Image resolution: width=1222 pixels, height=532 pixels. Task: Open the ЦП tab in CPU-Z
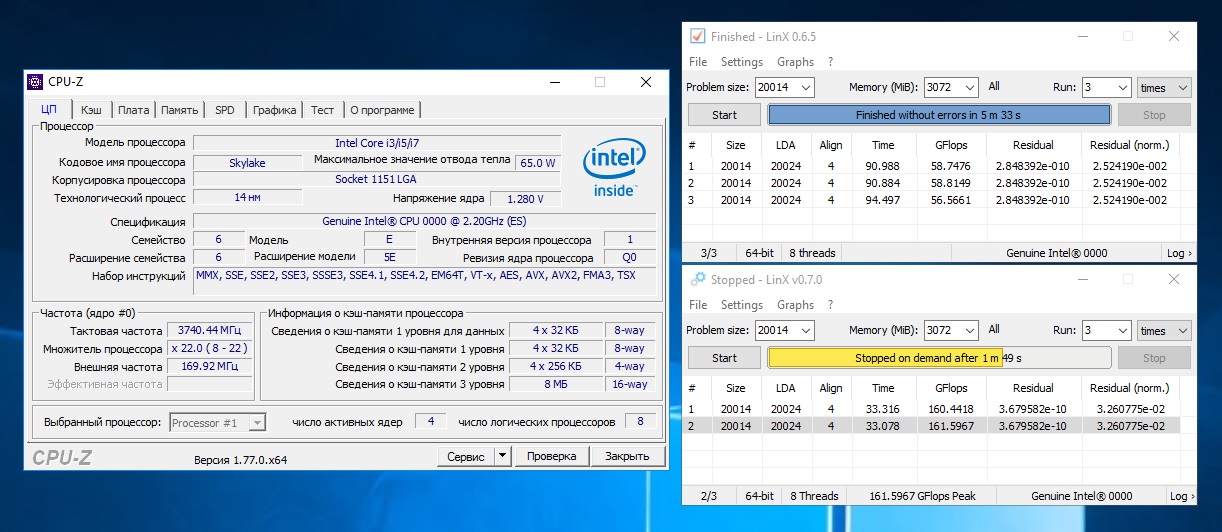[49, 110]
